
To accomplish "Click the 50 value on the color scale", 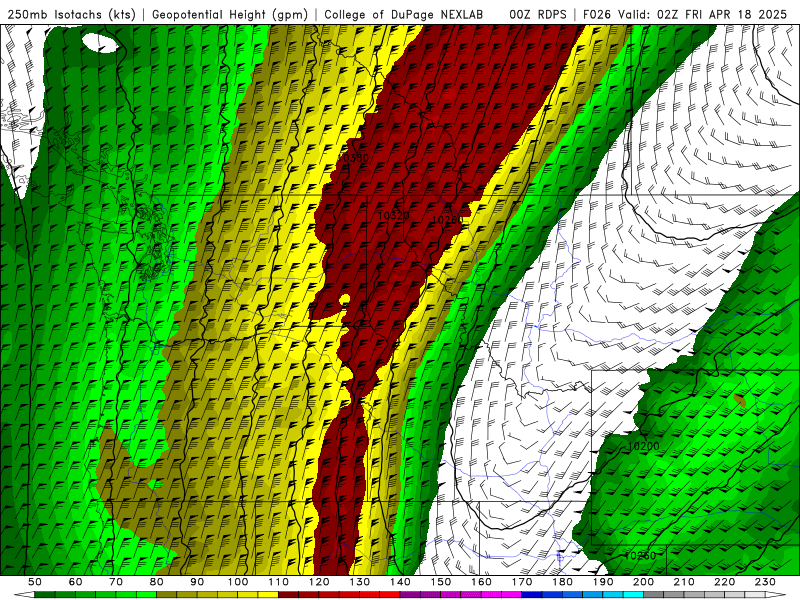I will [x=35, y=582].
